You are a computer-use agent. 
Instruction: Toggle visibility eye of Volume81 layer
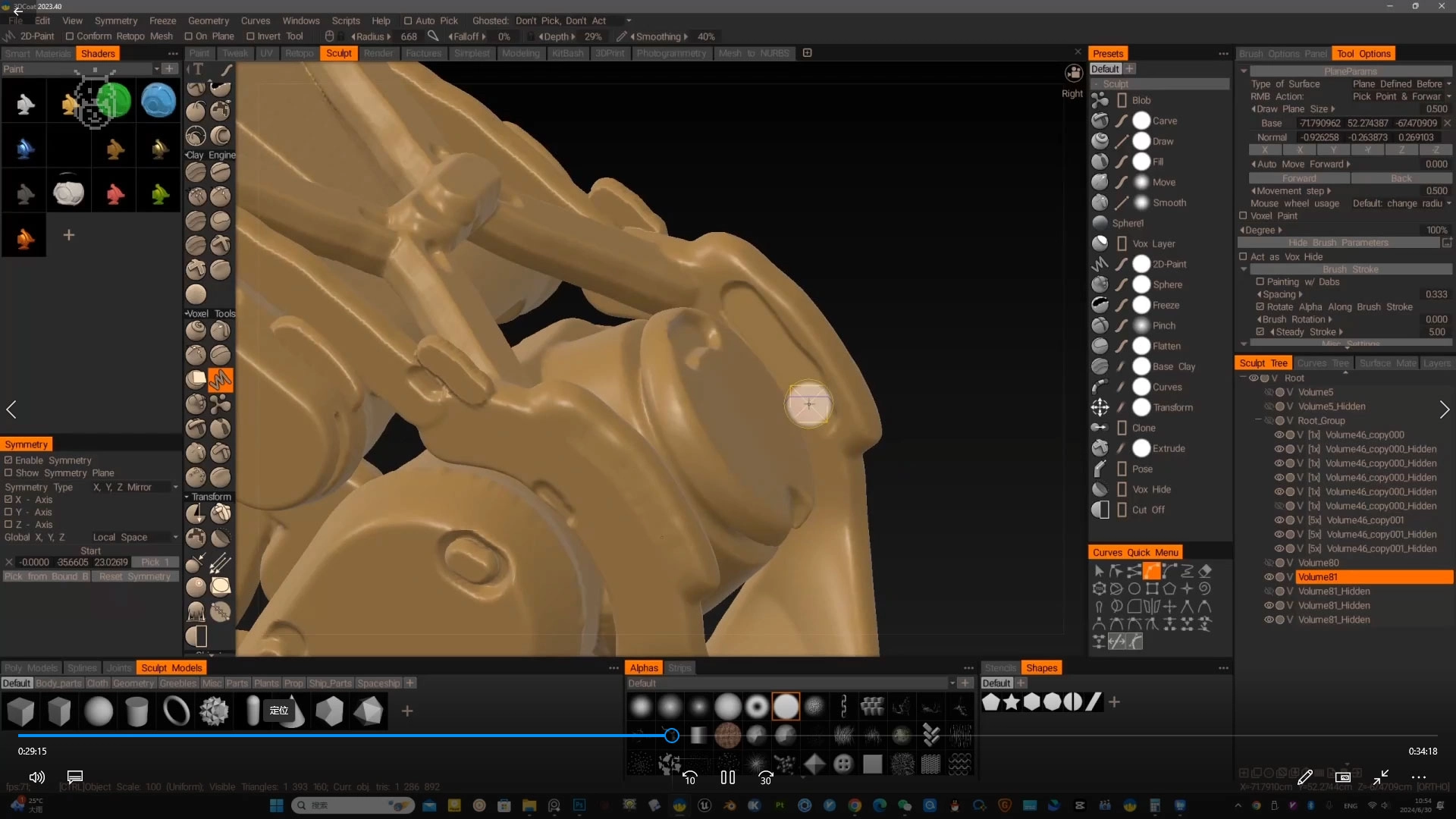click(1268, 577)
